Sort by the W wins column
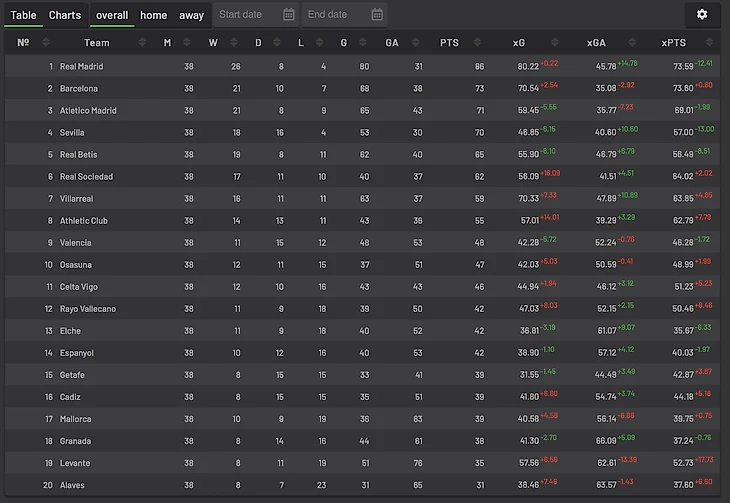730x503 pixels. 212,43
